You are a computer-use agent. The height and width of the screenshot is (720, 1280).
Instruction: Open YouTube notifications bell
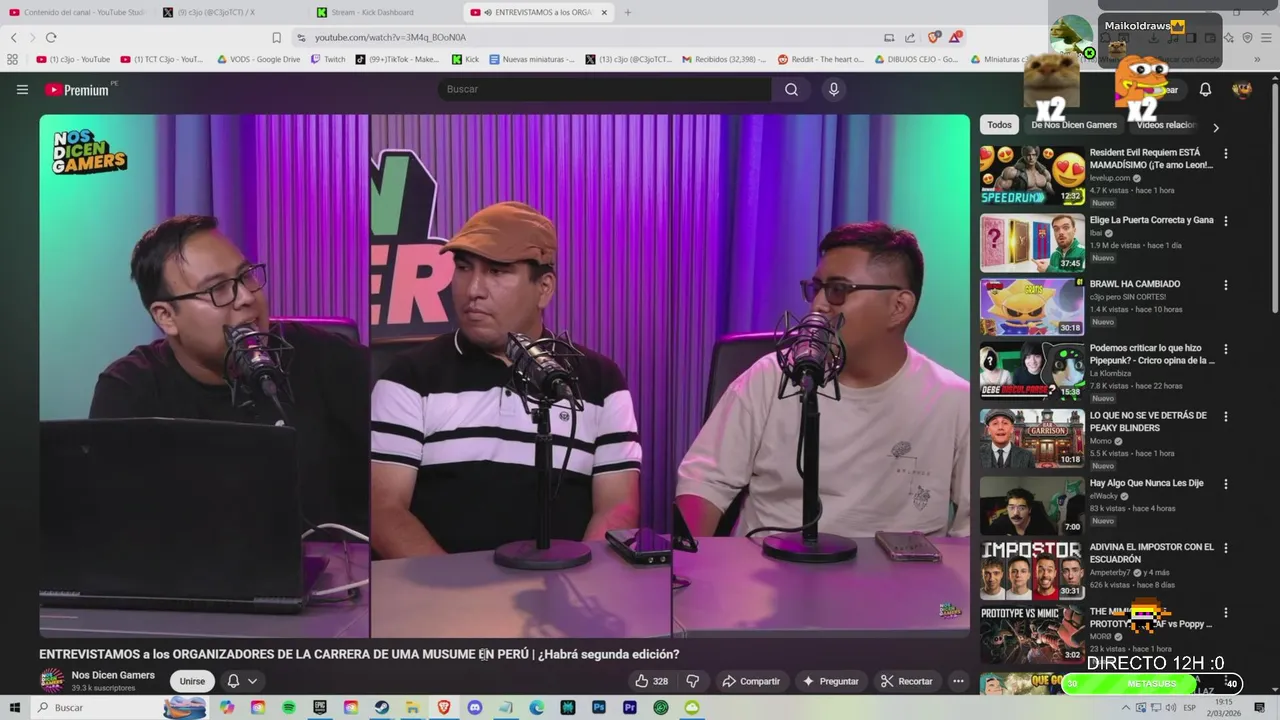(1205, 89)
